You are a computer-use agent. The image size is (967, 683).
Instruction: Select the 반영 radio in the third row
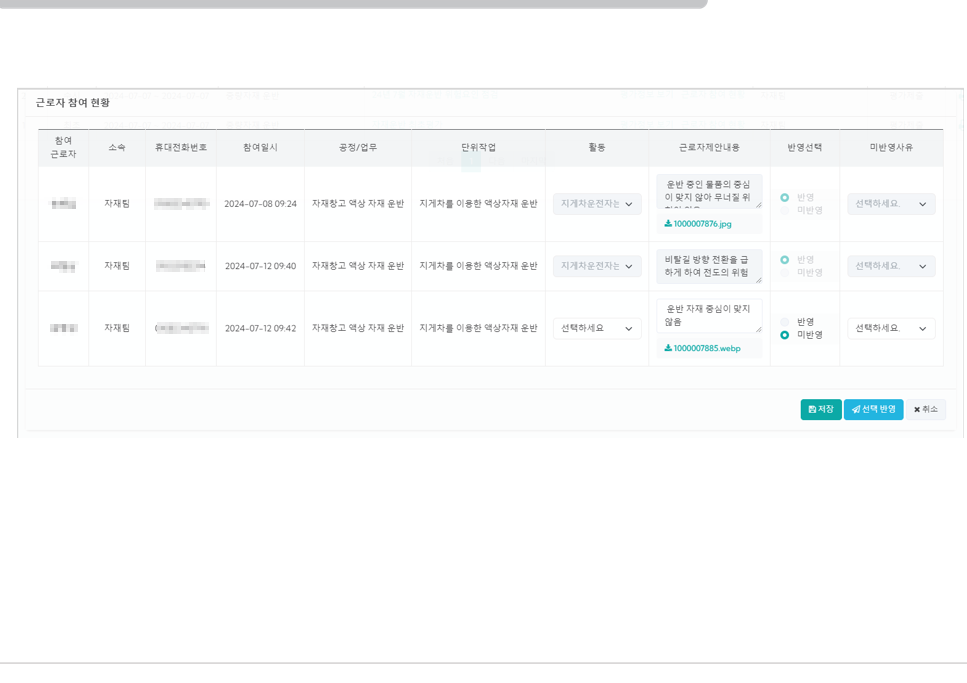(x=785, y=322)
